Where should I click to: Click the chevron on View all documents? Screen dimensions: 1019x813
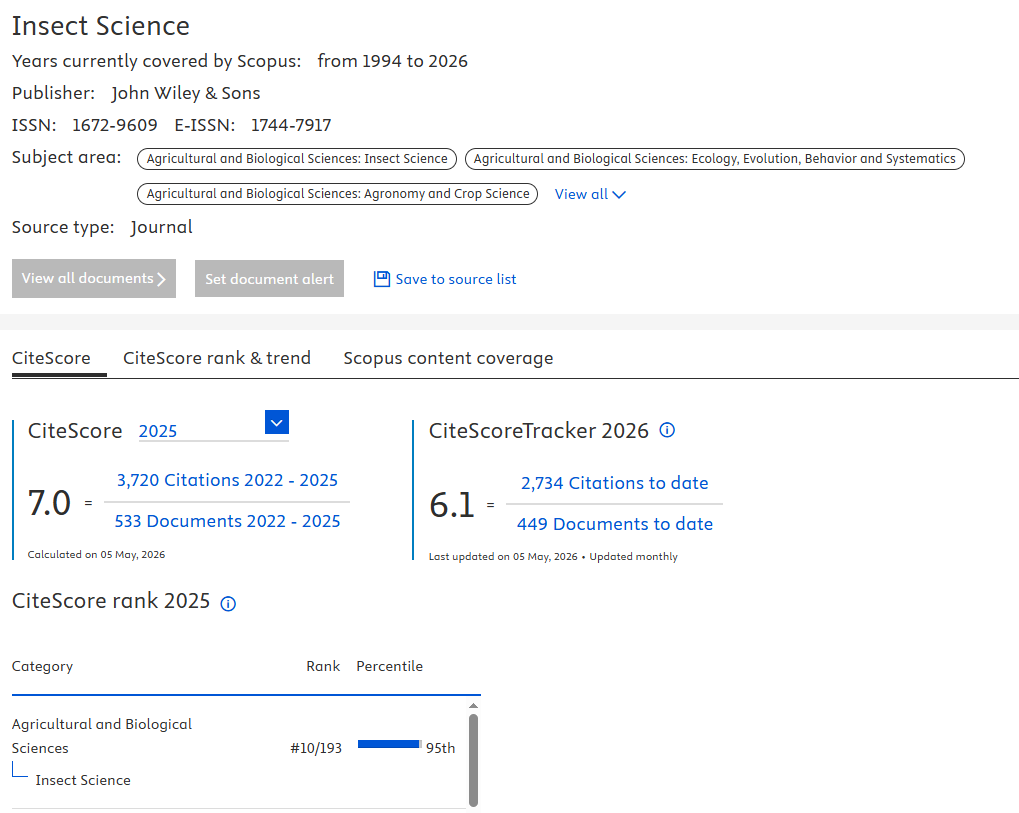pyautogui.click(x=161, y=279)
